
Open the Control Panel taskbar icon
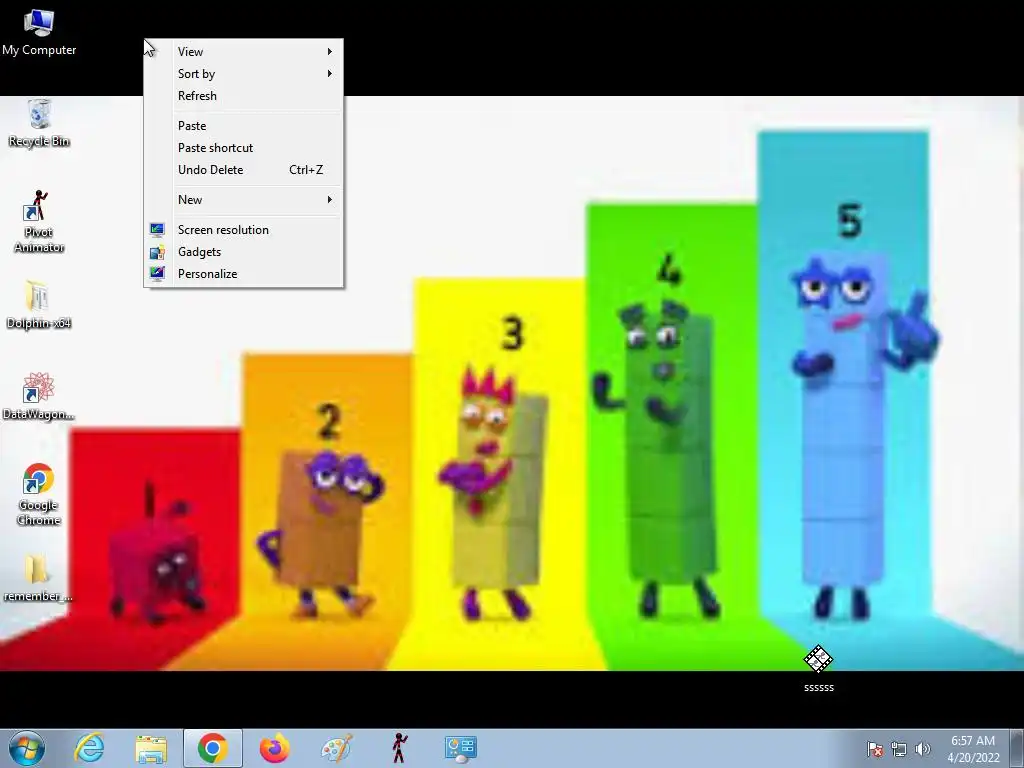click(460, 748)
